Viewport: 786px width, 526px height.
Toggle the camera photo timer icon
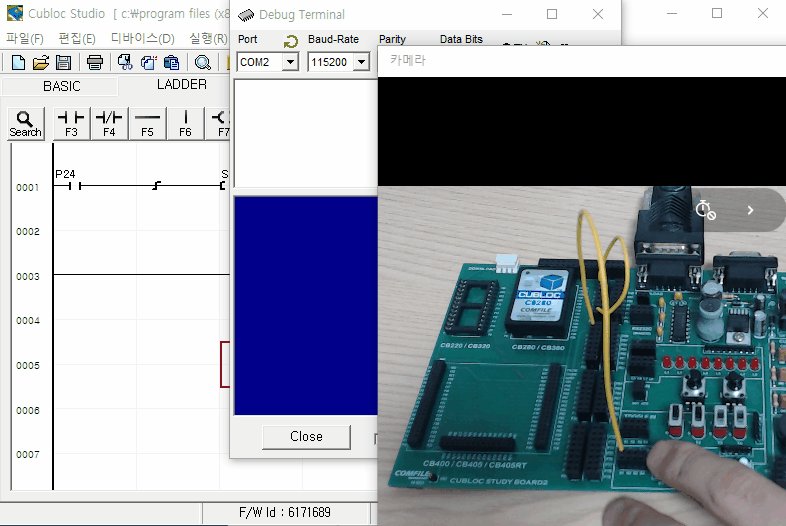click(705, 210)
